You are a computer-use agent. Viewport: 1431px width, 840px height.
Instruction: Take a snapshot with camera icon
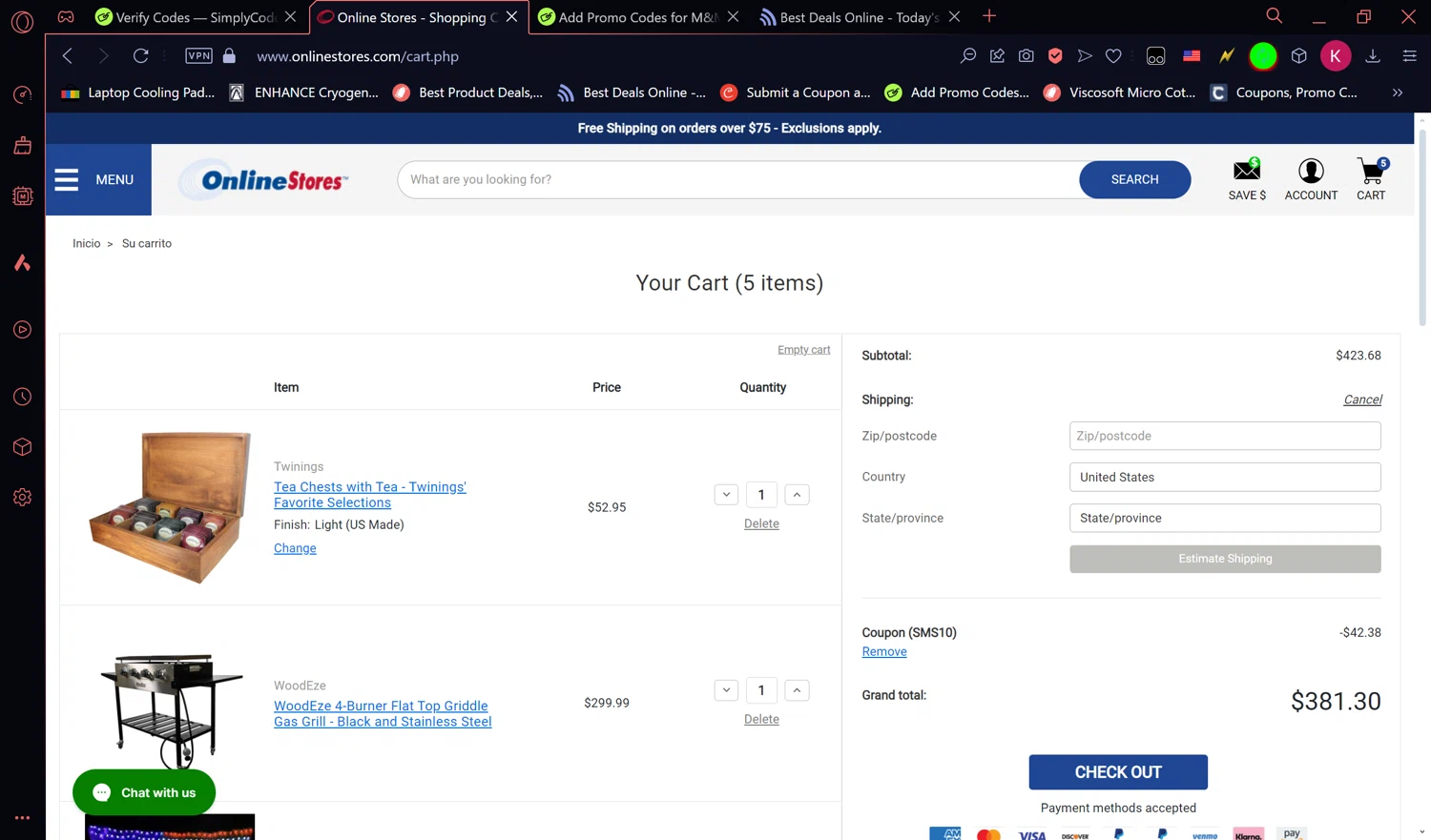(x=1026, y=56)
